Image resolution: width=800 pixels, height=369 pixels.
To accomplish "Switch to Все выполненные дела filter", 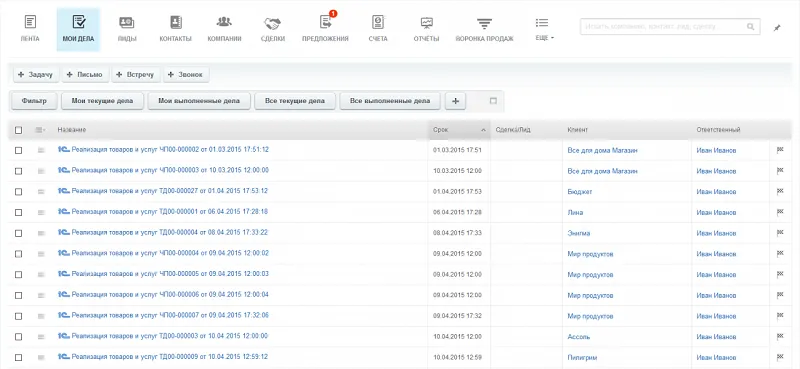I will pos(390,101).
